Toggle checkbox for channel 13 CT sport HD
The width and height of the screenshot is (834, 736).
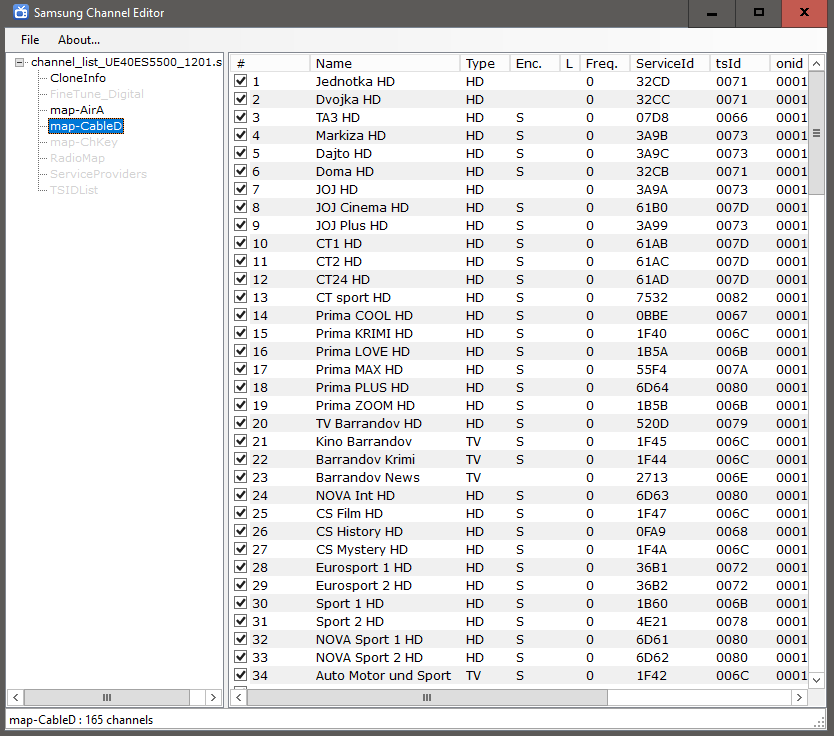pos(240,298)
